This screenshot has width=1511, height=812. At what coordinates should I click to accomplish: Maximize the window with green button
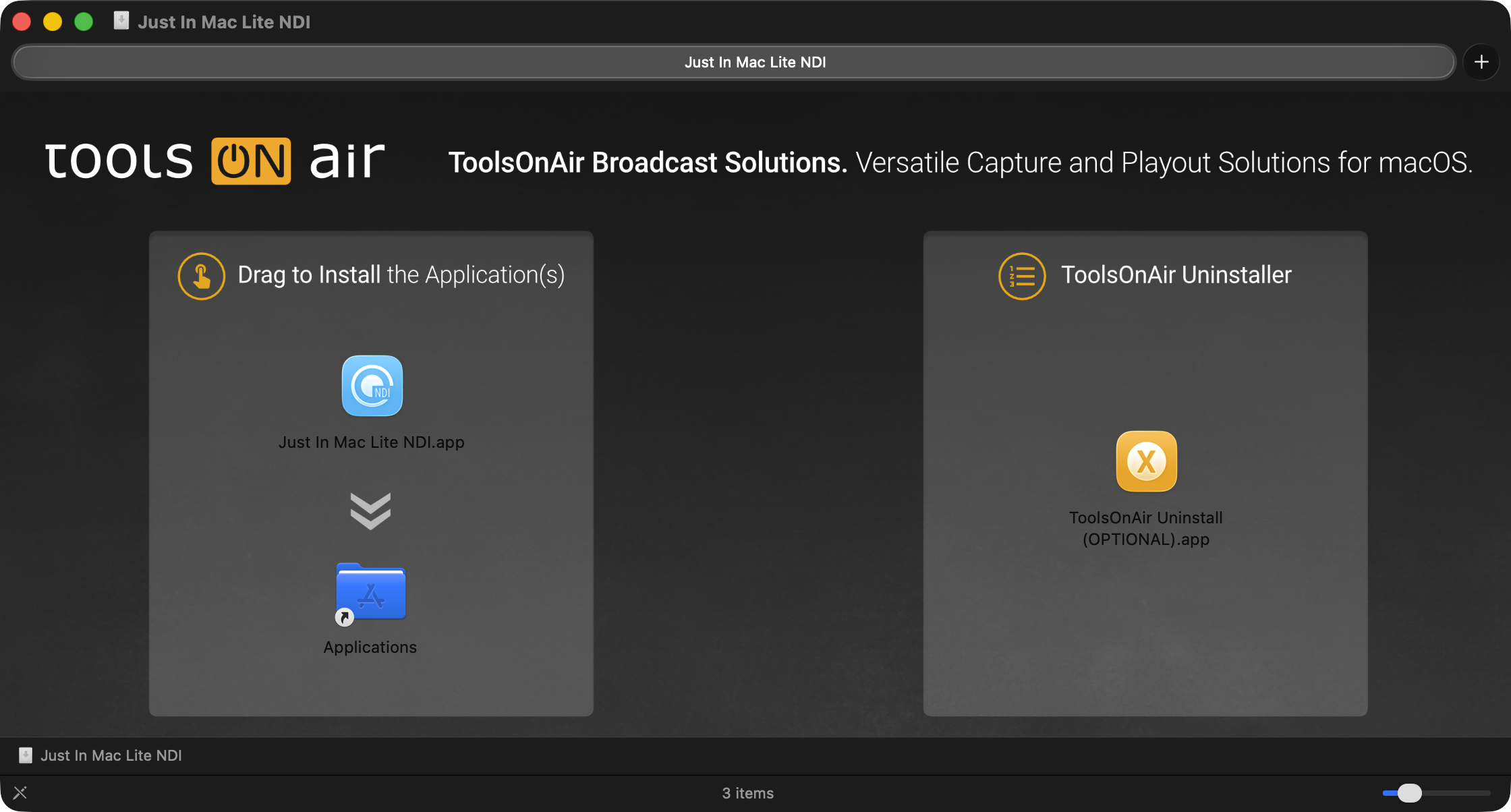84,22
